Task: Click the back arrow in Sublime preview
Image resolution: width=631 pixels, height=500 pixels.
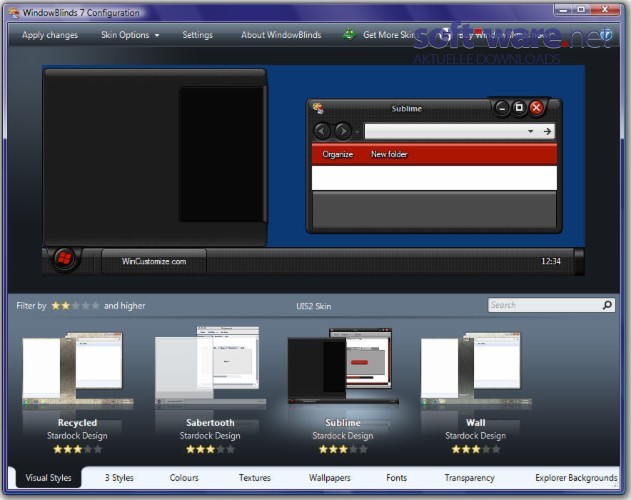Action: pyautogui.click(x=322, y=131)
